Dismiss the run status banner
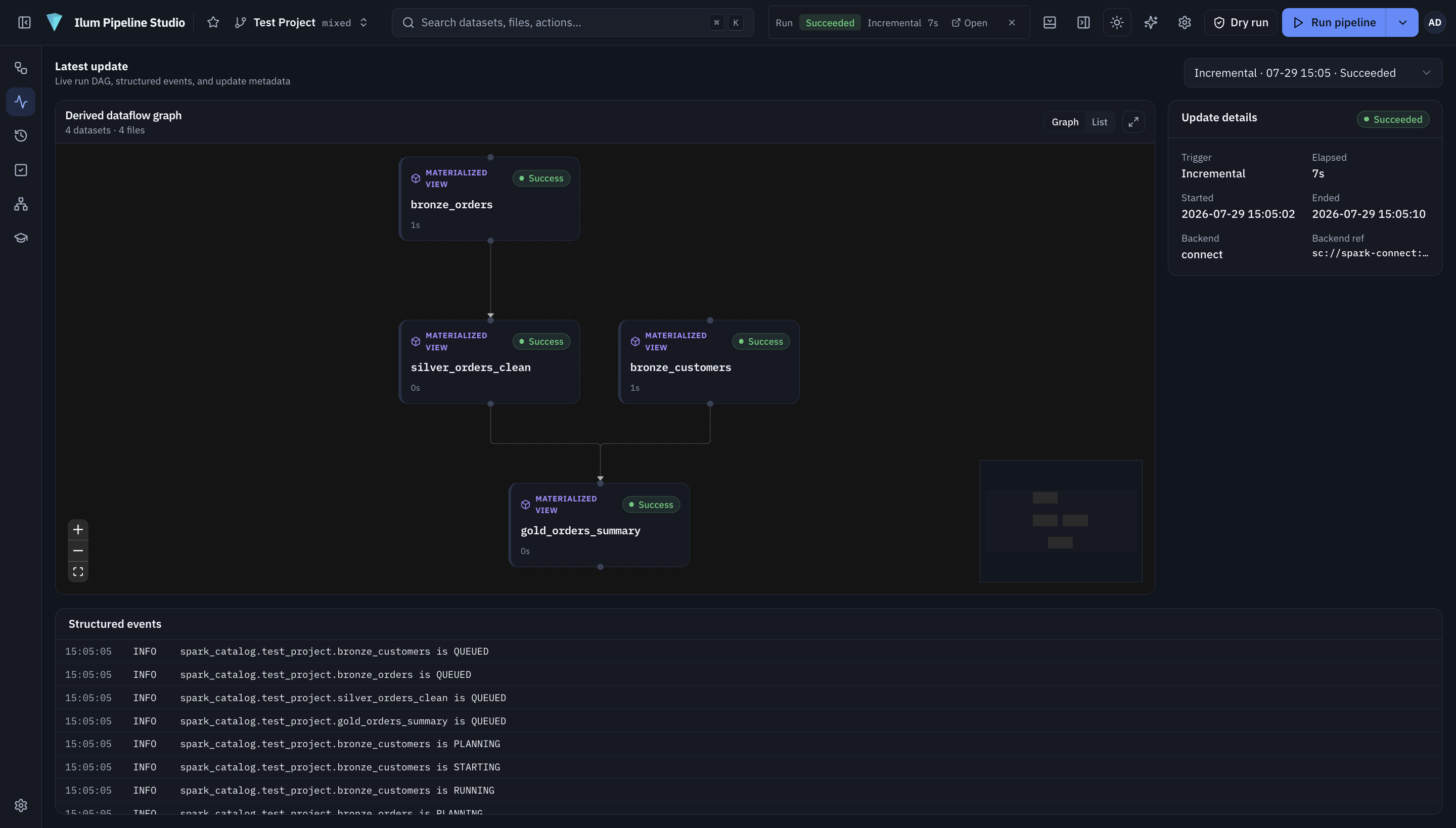Viewport: 1456px width, 828px height. click(1012, 23)
